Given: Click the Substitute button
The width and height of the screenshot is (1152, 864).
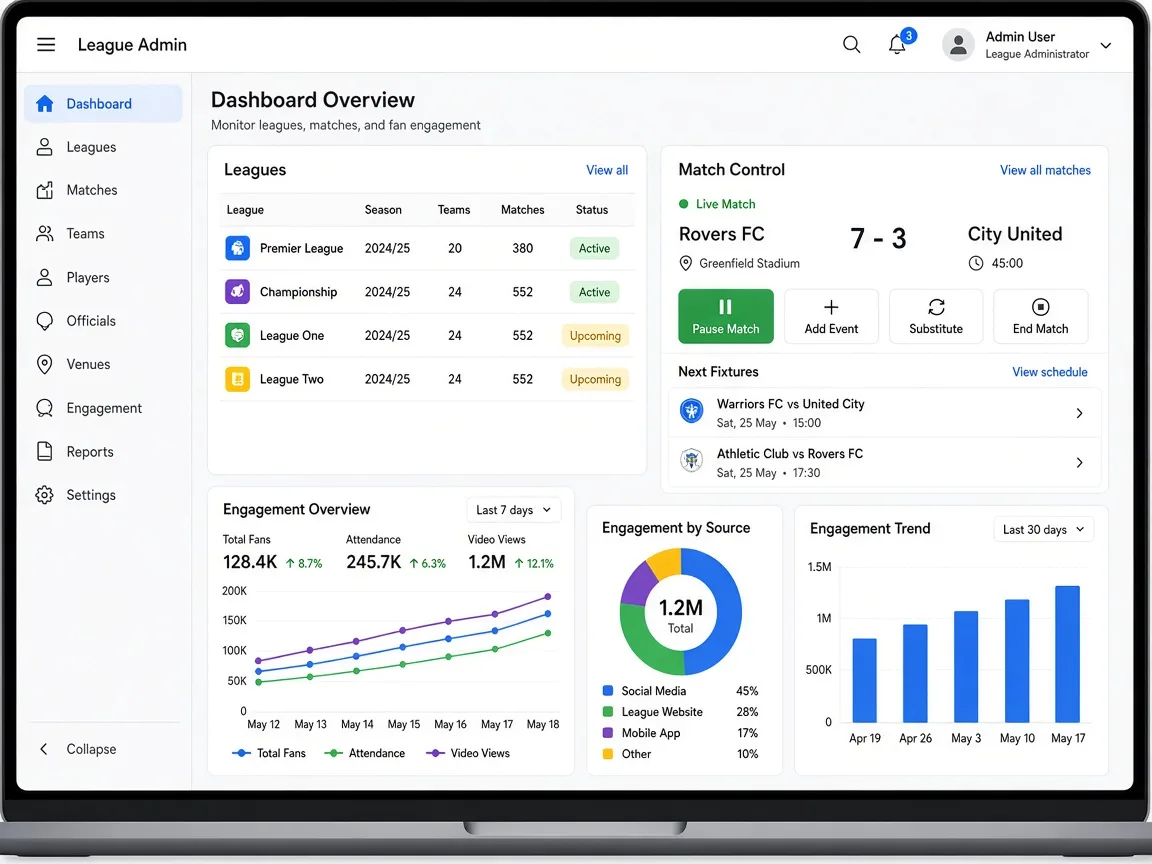Looking at the screenshot, I should pyautogui.click(x=935, y=316).
